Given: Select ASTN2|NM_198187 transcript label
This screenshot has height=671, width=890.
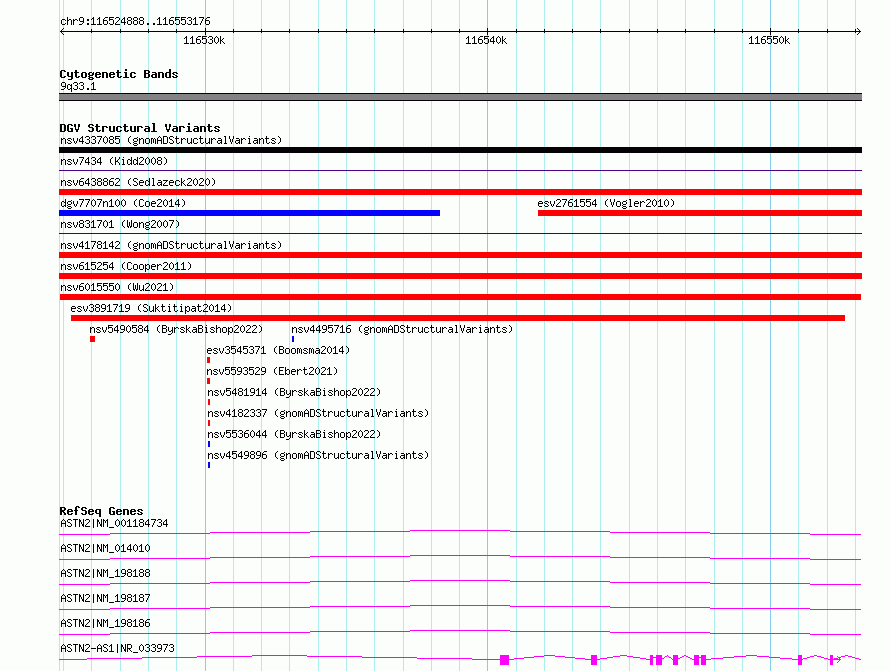Looking at the screenshot, I should [x=105, y=598].
